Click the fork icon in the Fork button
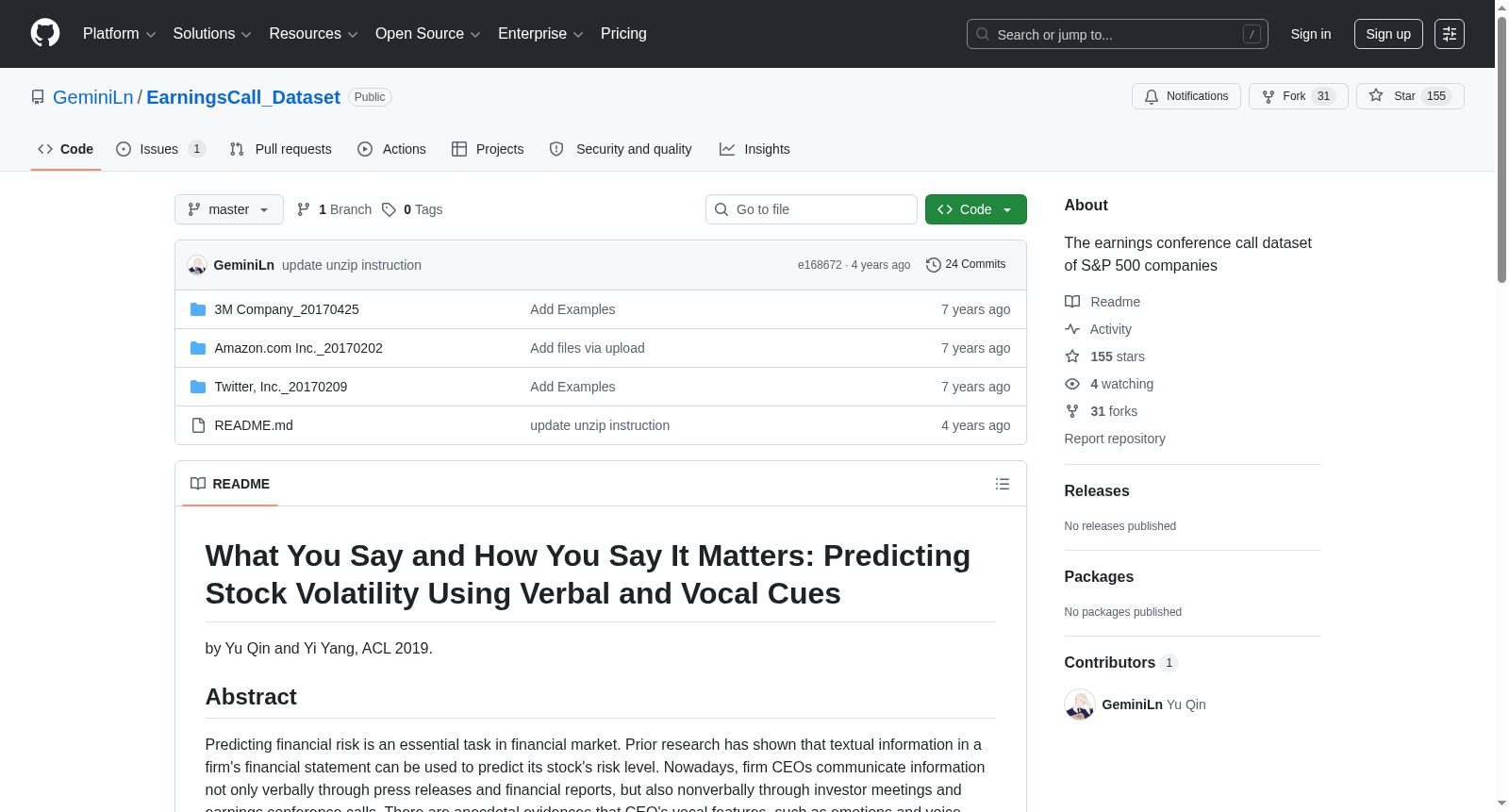Screen dimensions: 1509x812 [1269, 96]
